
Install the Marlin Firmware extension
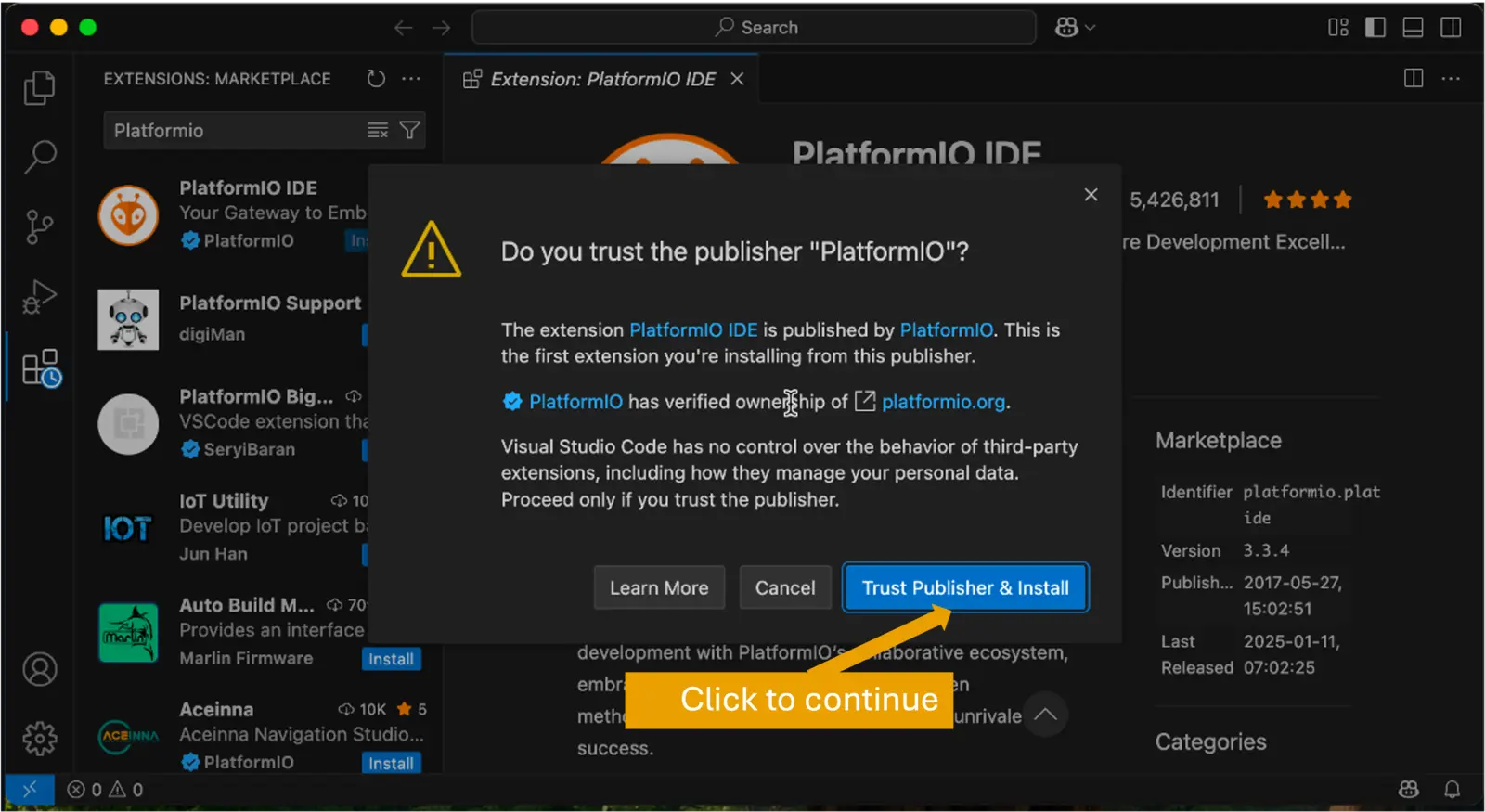[x=391, y=659]
